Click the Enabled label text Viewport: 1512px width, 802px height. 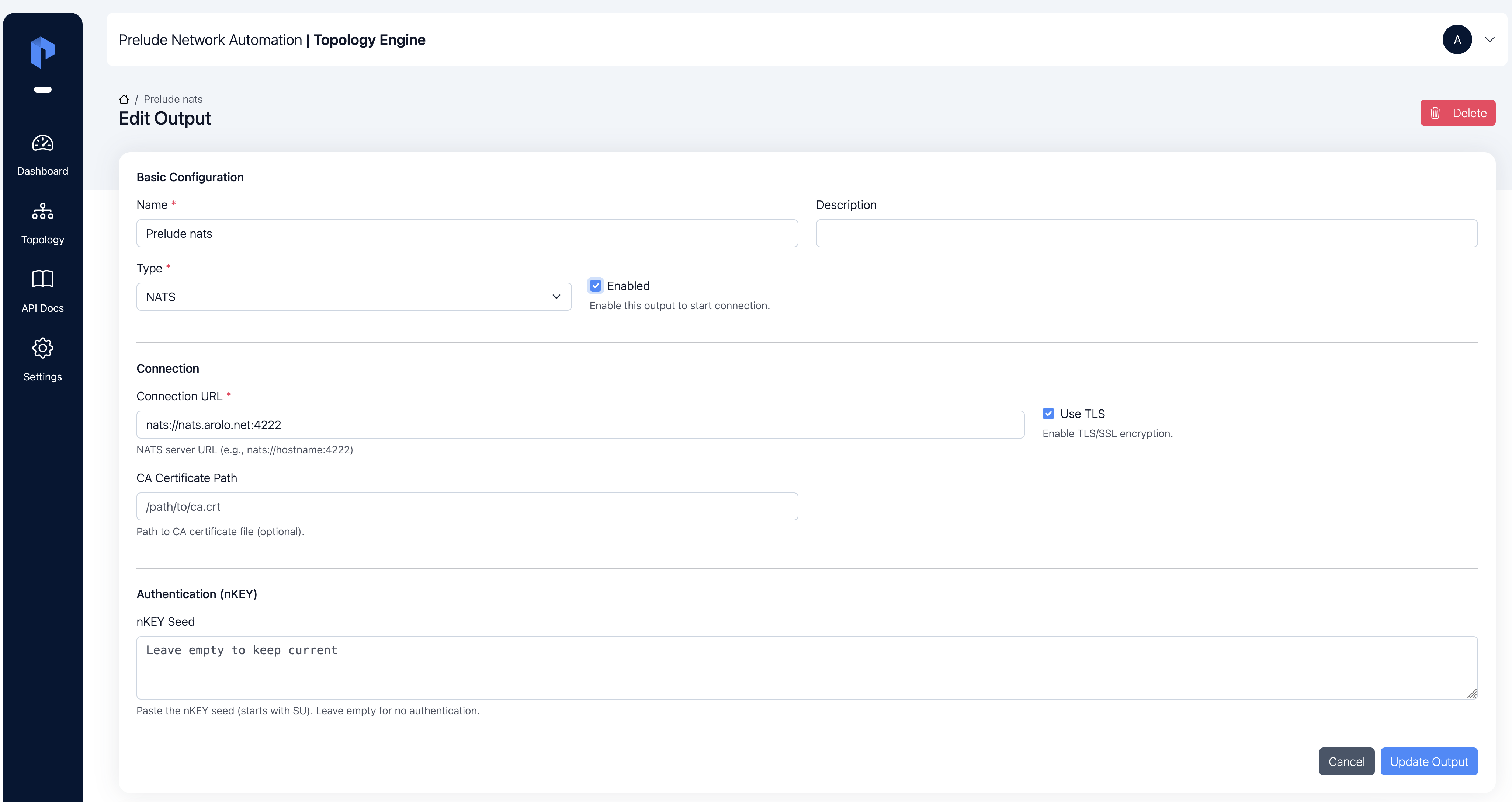628,286
